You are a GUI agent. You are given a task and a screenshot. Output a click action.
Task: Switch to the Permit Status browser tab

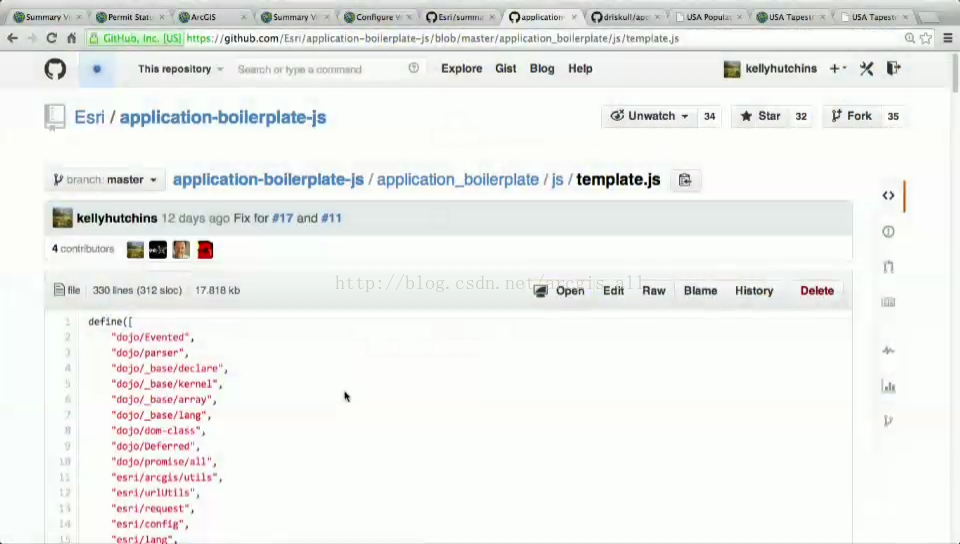[x=128, y=17]
